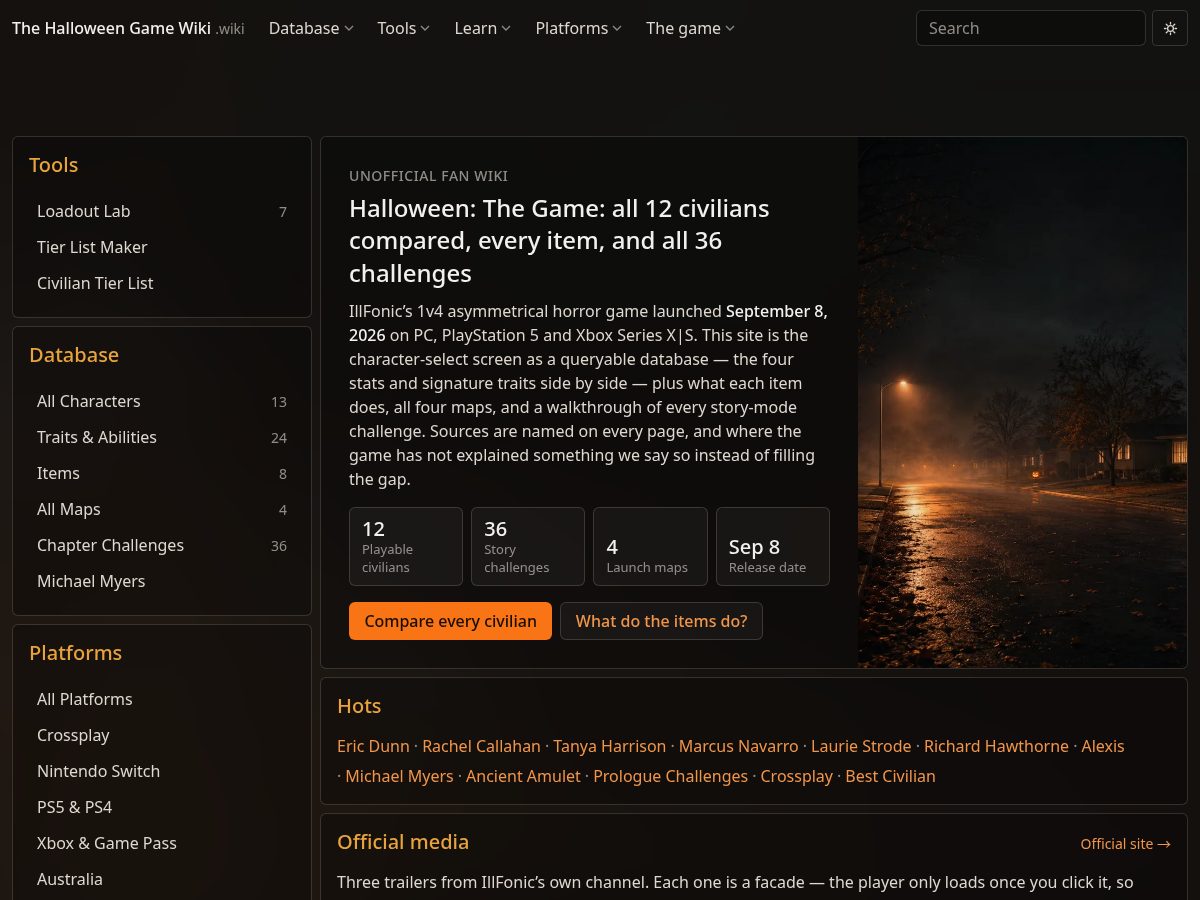1200x900 pixels.
Task: Click the Database sidebar heading
Action: click(x=74, y=355)
